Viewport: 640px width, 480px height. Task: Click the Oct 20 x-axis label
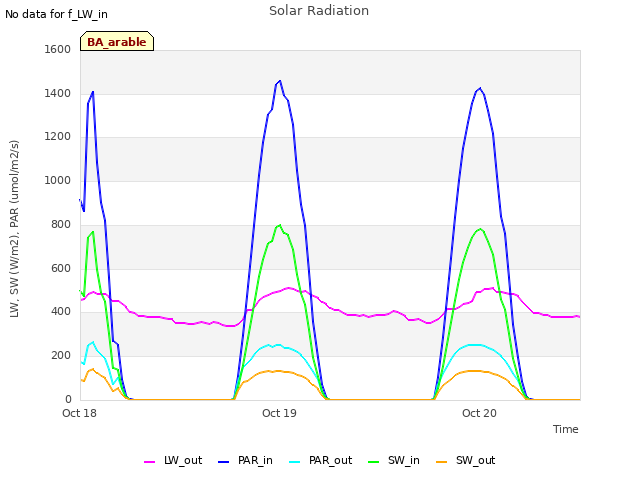[x=479, y=413]
